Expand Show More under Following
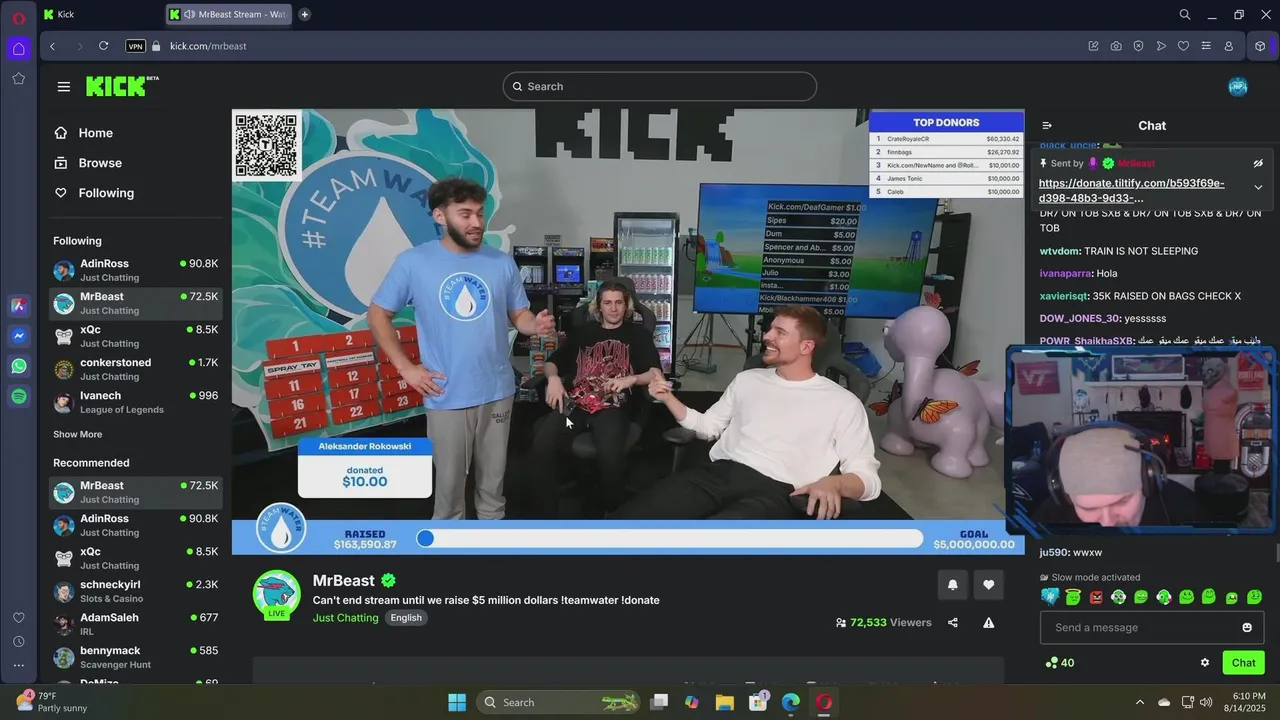The height and width of the screenshot is (720, 1280). pos(78,434)
